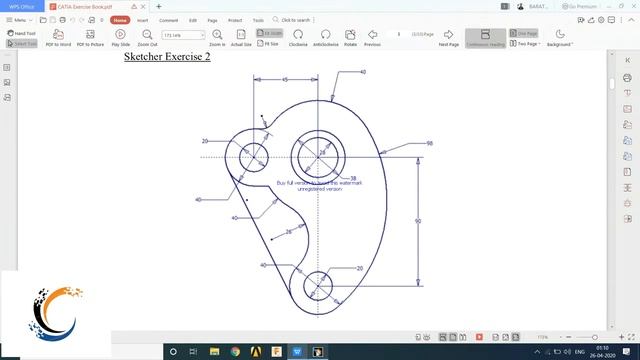Rotate the page Clockwise

click(x=298, y=38)
